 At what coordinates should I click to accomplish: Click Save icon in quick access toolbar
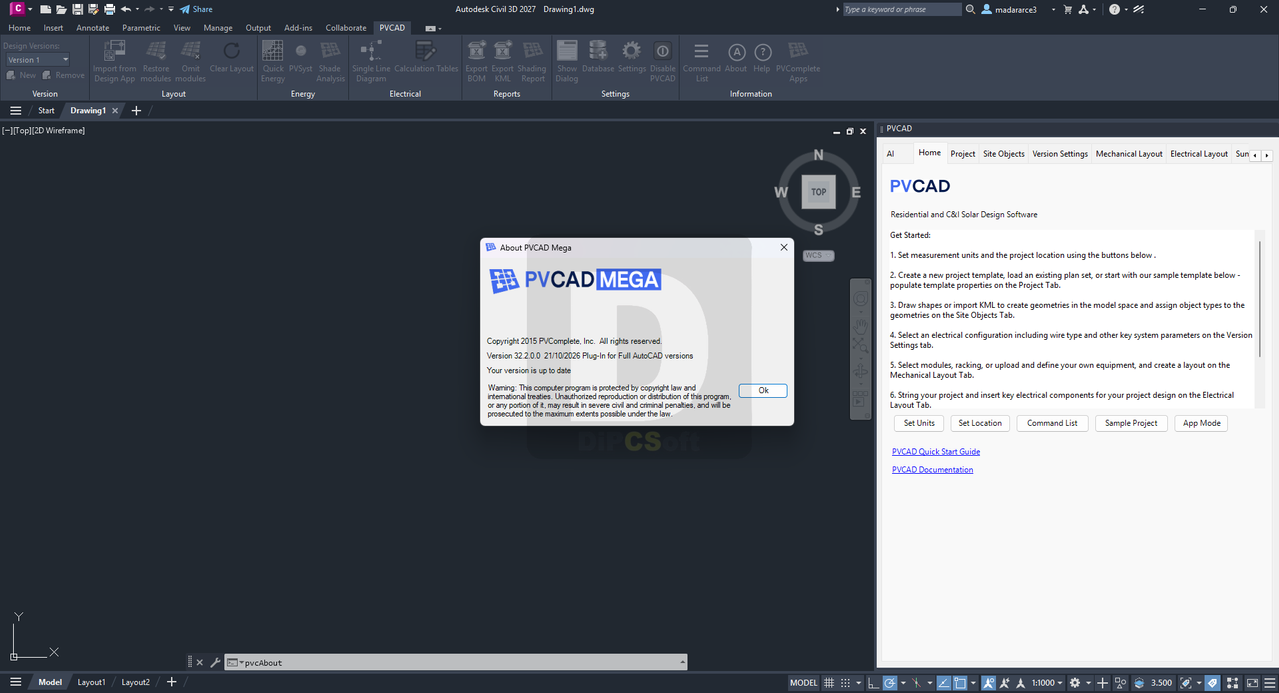pyautogui.click(x=77, y=9)
